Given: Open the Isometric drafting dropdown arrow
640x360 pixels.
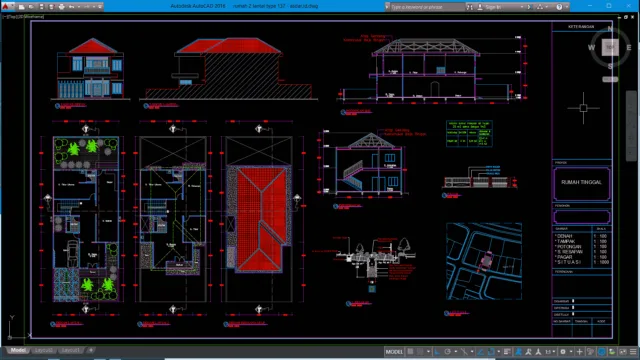Looking at the screenshot, I should 472,351.
